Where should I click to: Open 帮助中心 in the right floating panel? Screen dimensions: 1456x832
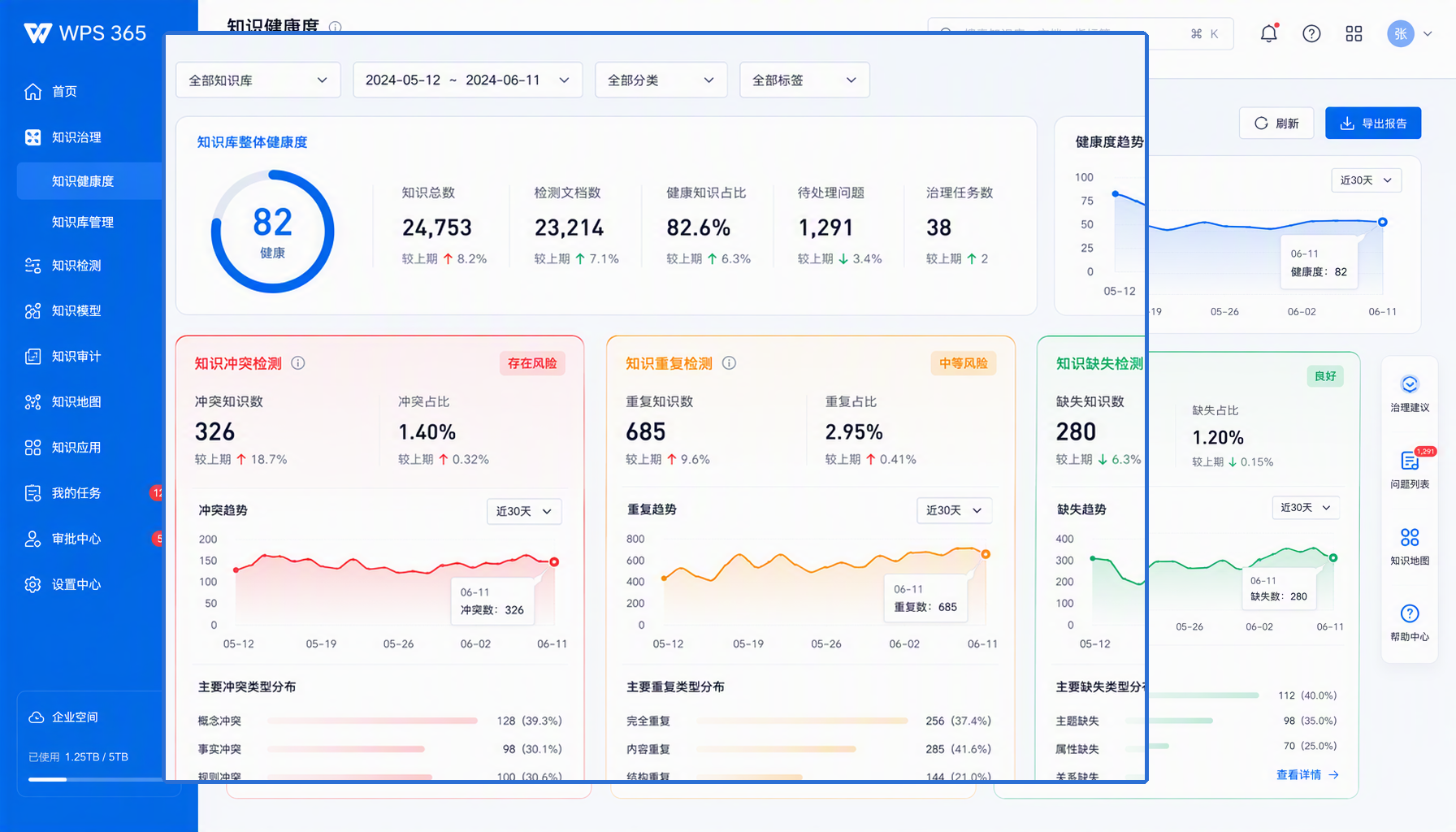click(x=1410, y=622)
